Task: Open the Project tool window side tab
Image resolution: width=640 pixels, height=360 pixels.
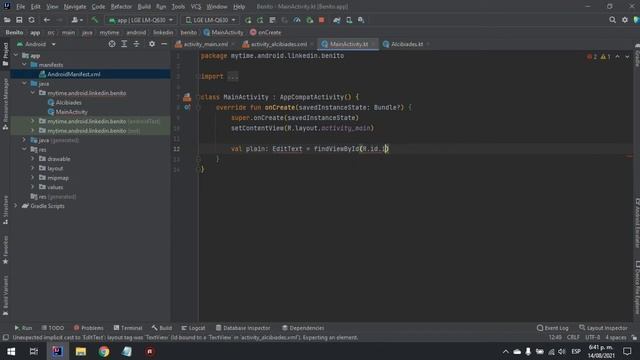Action: tap(5, 54)
